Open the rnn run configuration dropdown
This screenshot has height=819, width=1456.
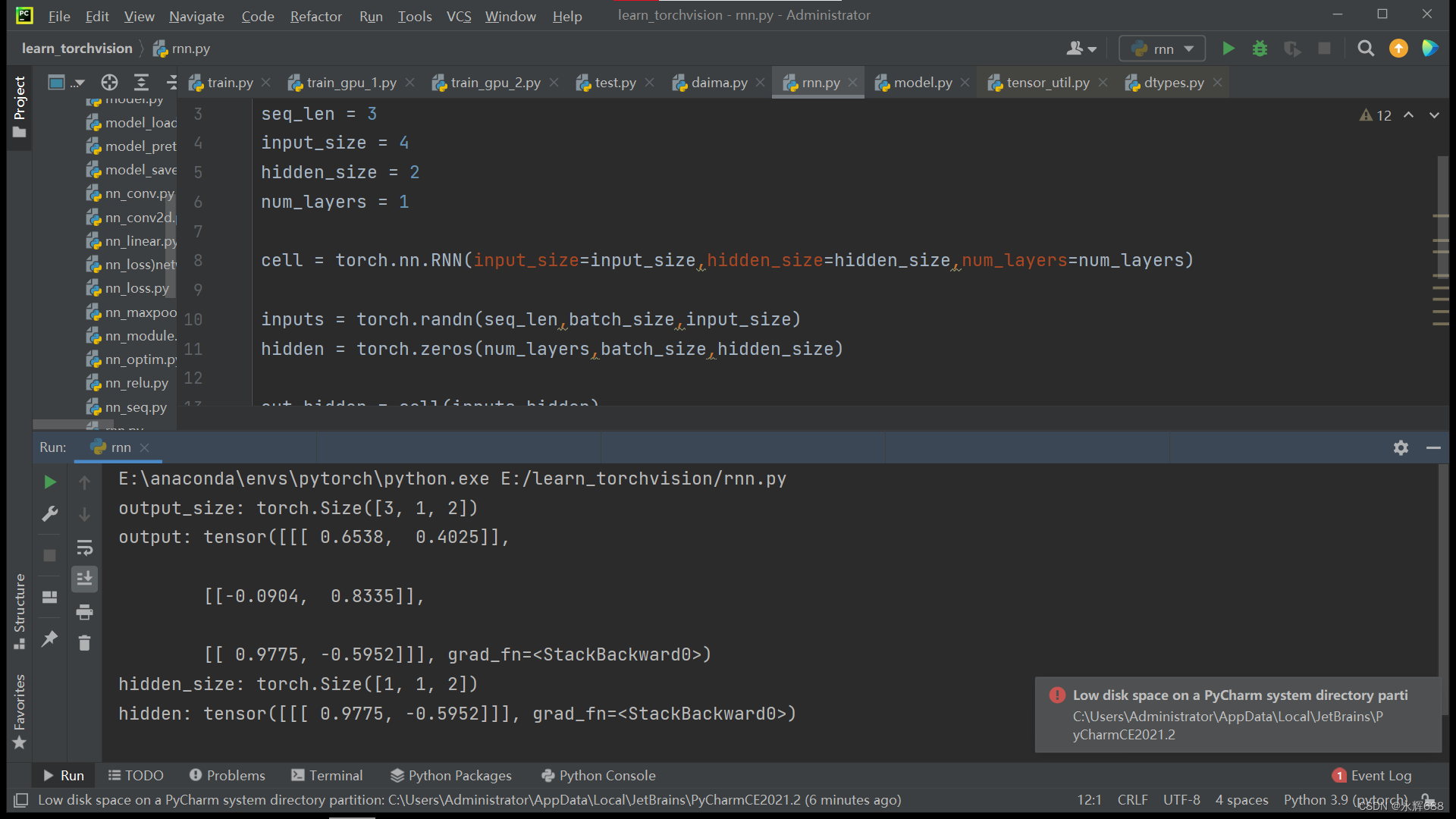pos(1162,49)
